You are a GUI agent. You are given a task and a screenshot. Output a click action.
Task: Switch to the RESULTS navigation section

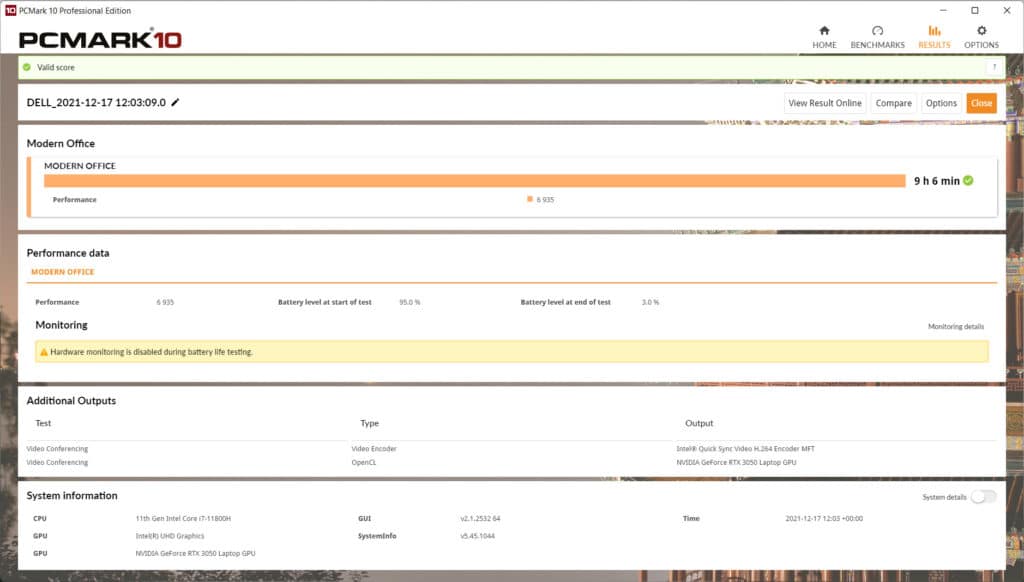934,37
